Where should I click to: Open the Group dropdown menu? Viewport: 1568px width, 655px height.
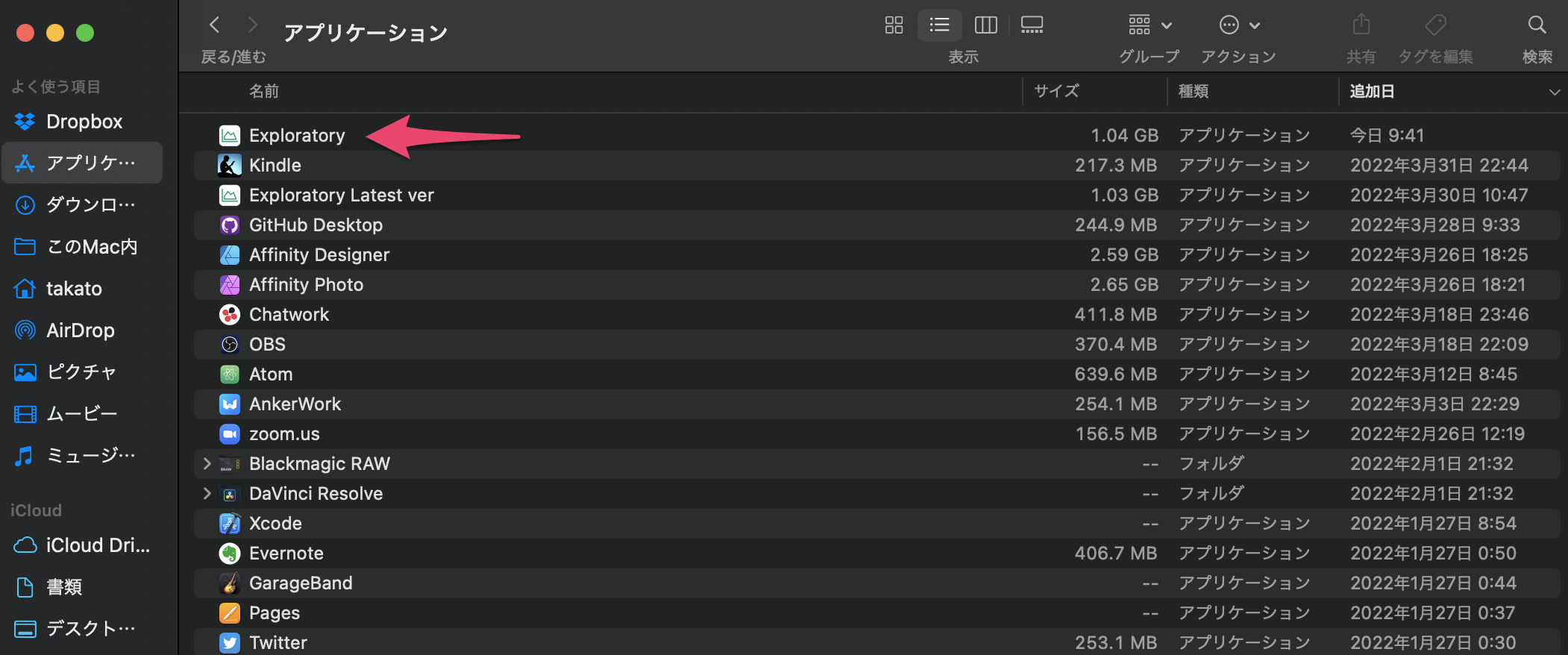point(1150,25)
